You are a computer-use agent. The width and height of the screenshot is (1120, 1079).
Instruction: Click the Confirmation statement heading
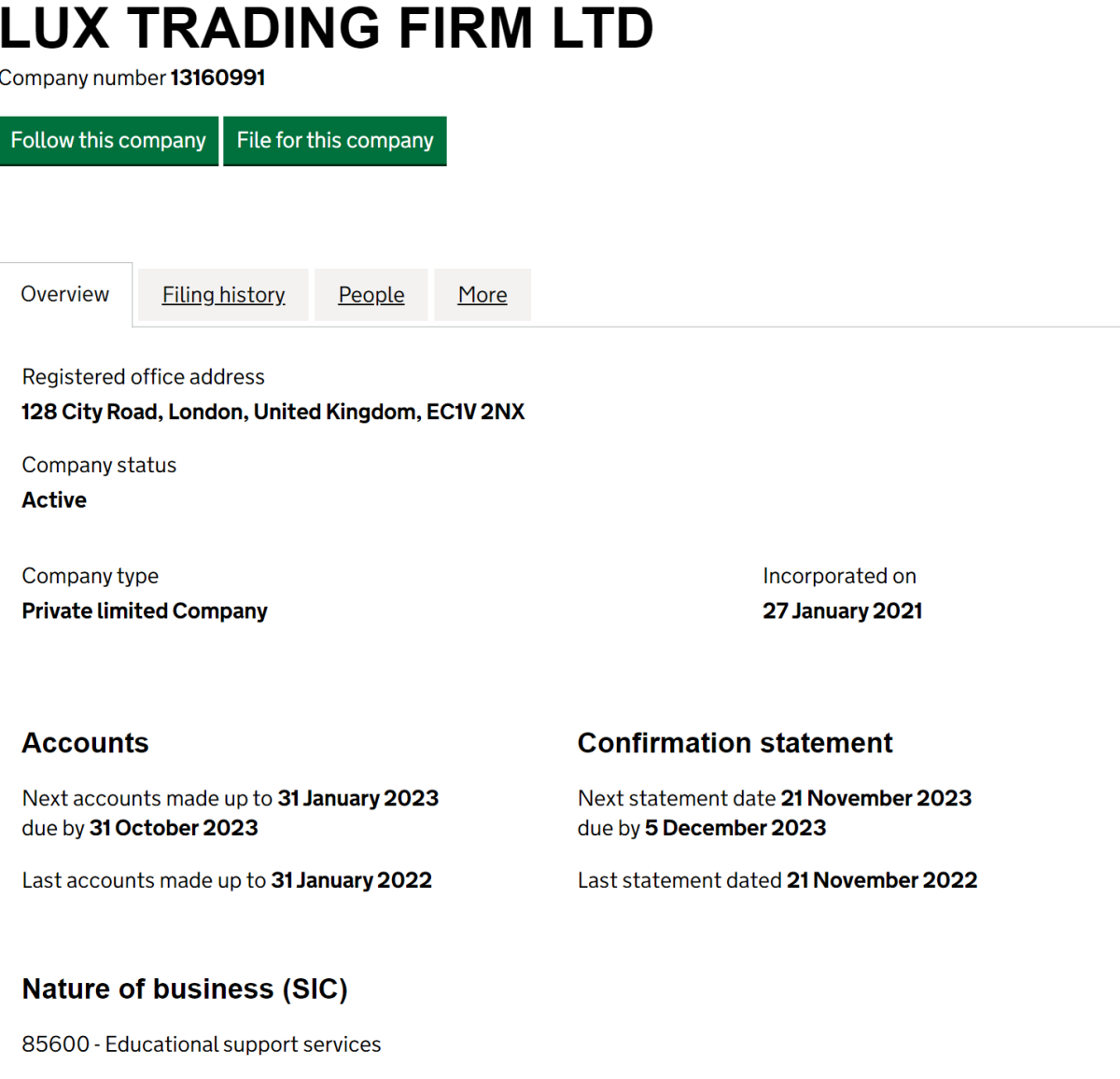(x=735, y=742)
